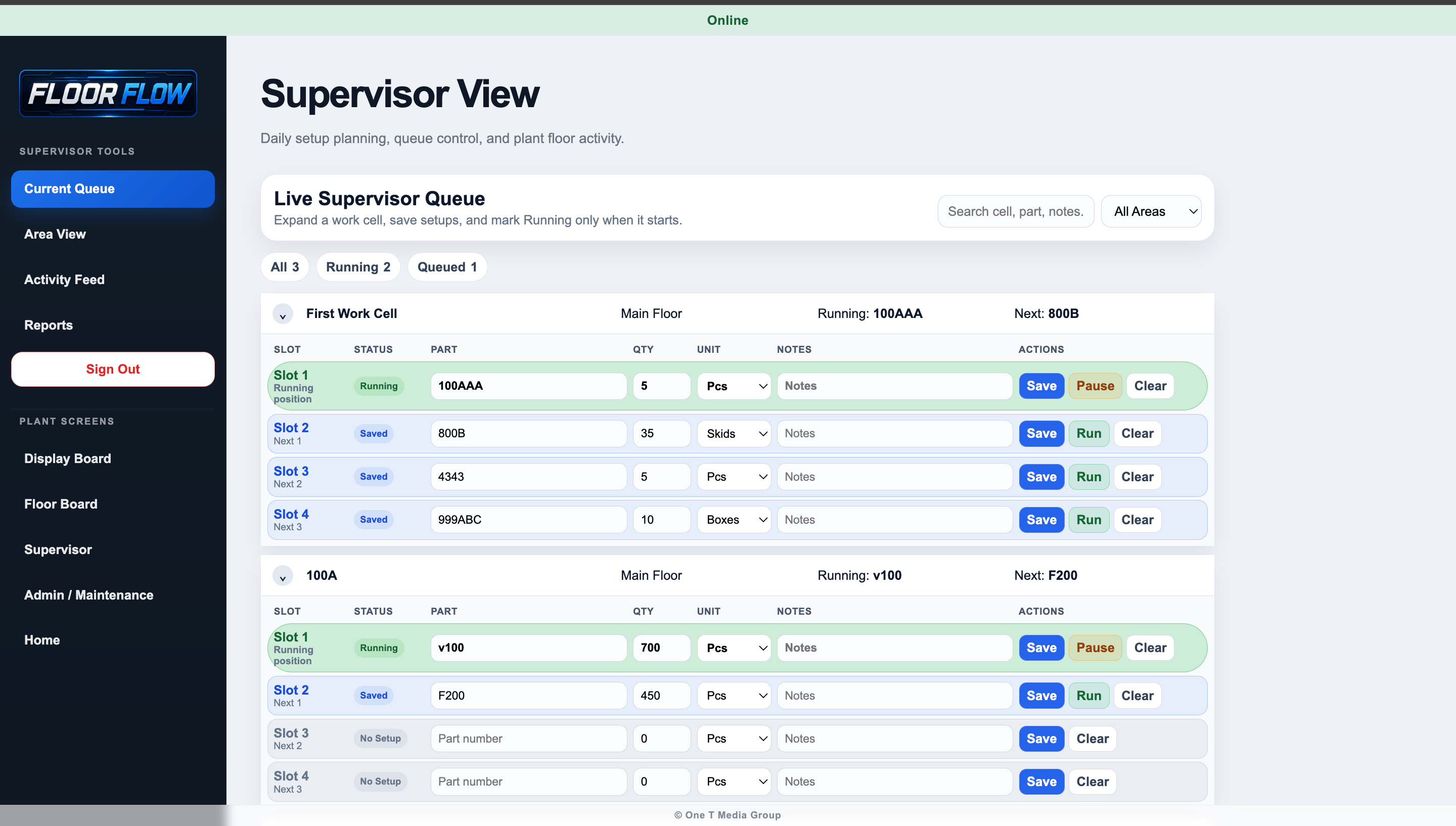Image resolution: width=1456 pixels, height=826 pixels.
Task: Edit the 100AAA part number field
Action: [529, 386]
